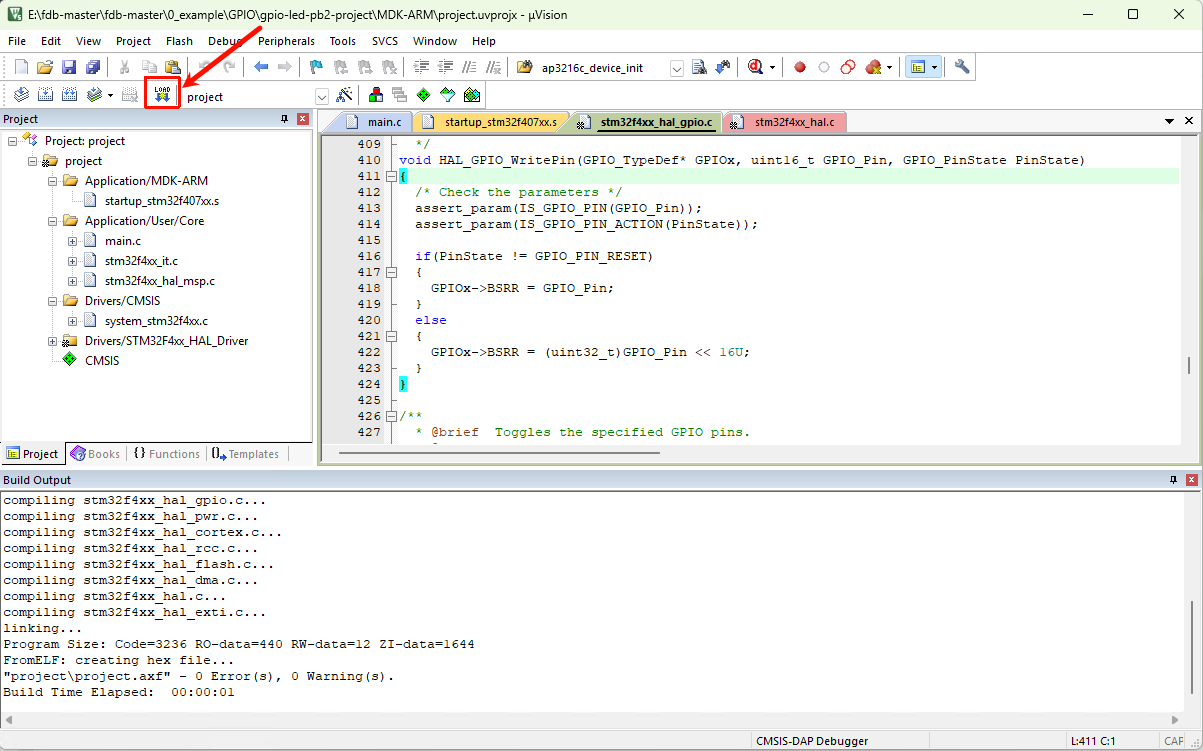Click Manage Run-Time Environment green diamond icon
This screenshot has width=1203, height=751.
(423, 96)
